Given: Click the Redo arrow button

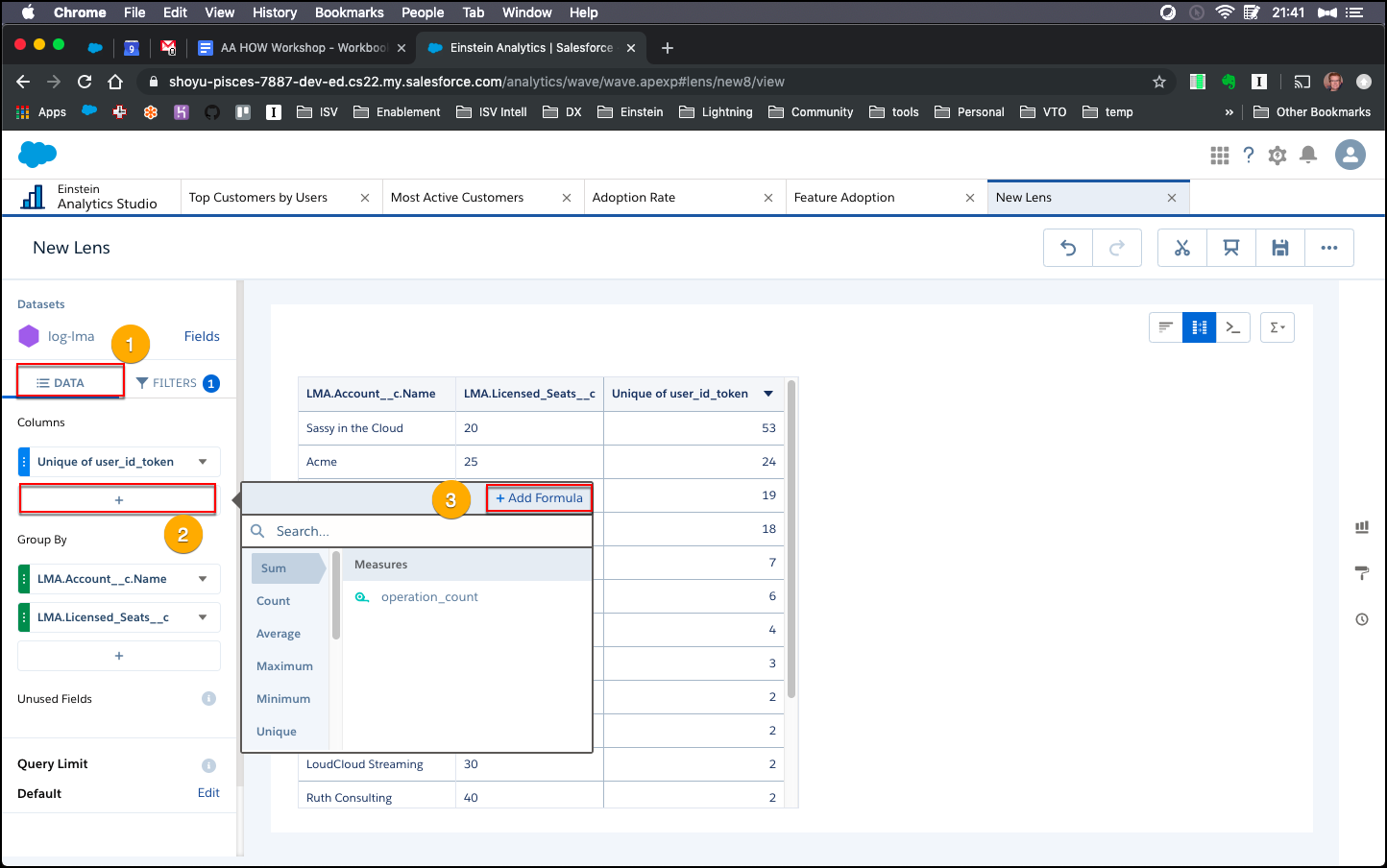Looking at the screenshot, I should click(1117, 248).
